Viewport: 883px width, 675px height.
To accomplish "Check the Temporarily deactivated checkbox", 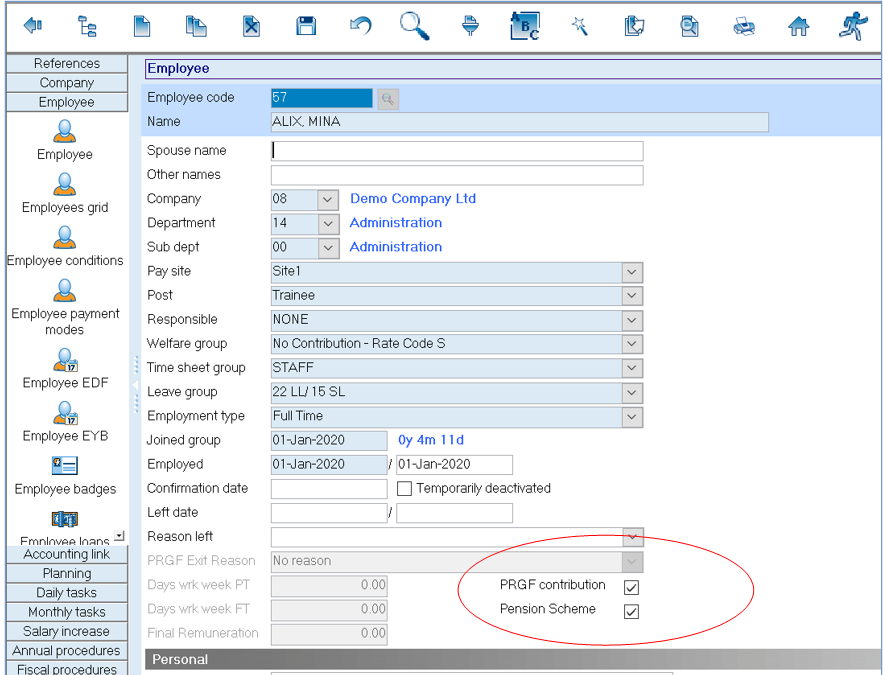I will (405, 489).
